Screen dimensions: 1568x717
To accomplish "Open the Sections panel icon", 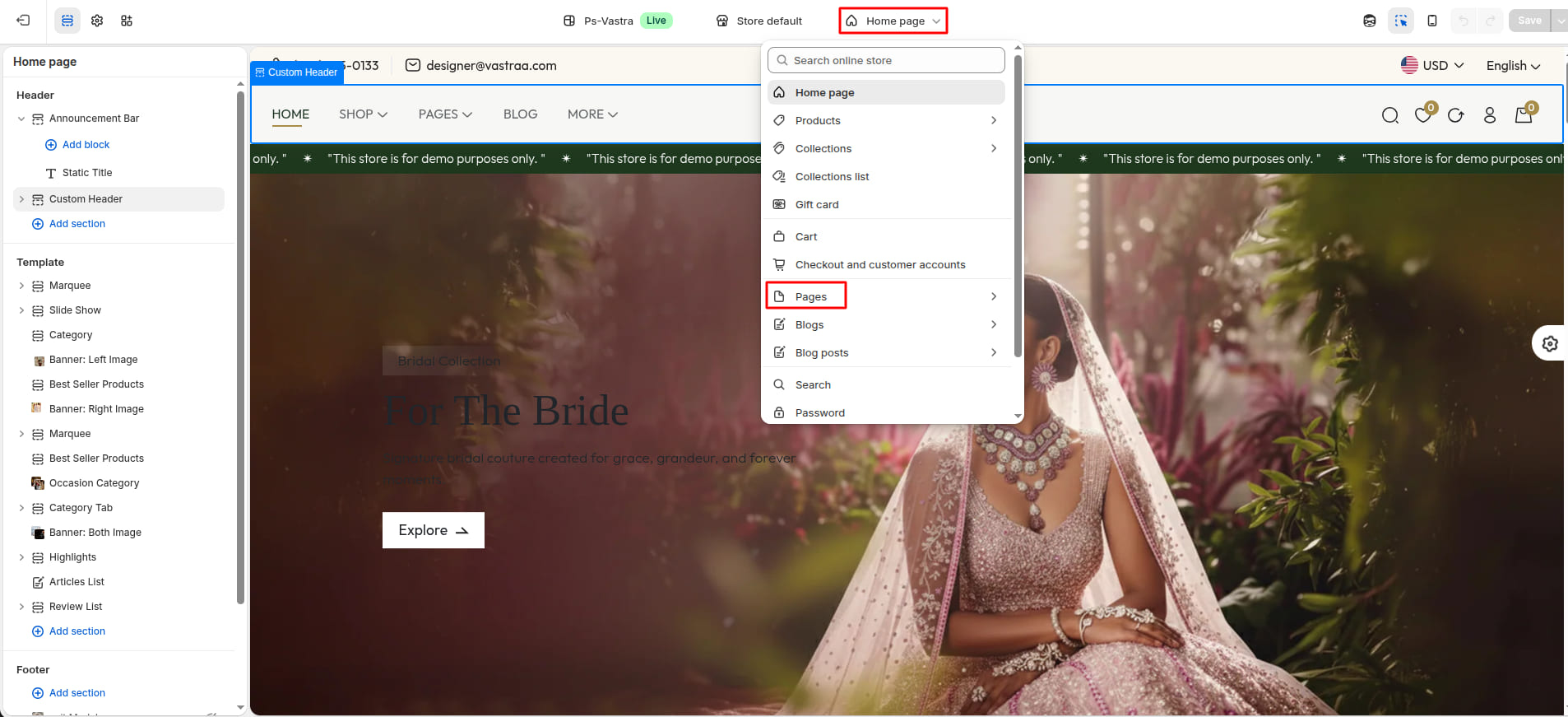I will click(x=67, y=21).
